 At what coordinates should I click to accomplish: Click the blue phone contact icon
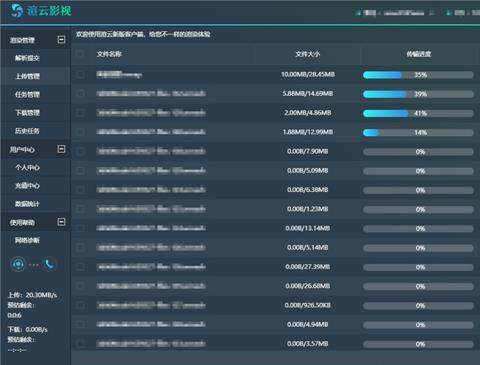click(x=49, y=264)
